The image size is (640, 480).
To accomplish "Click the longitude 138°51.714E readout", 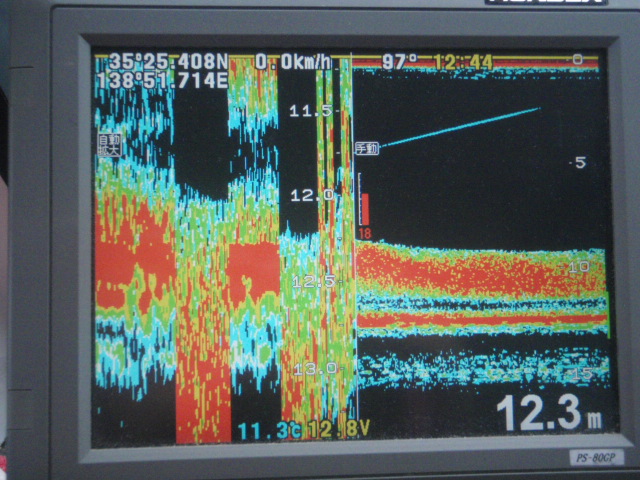I will tap(163, 78).
